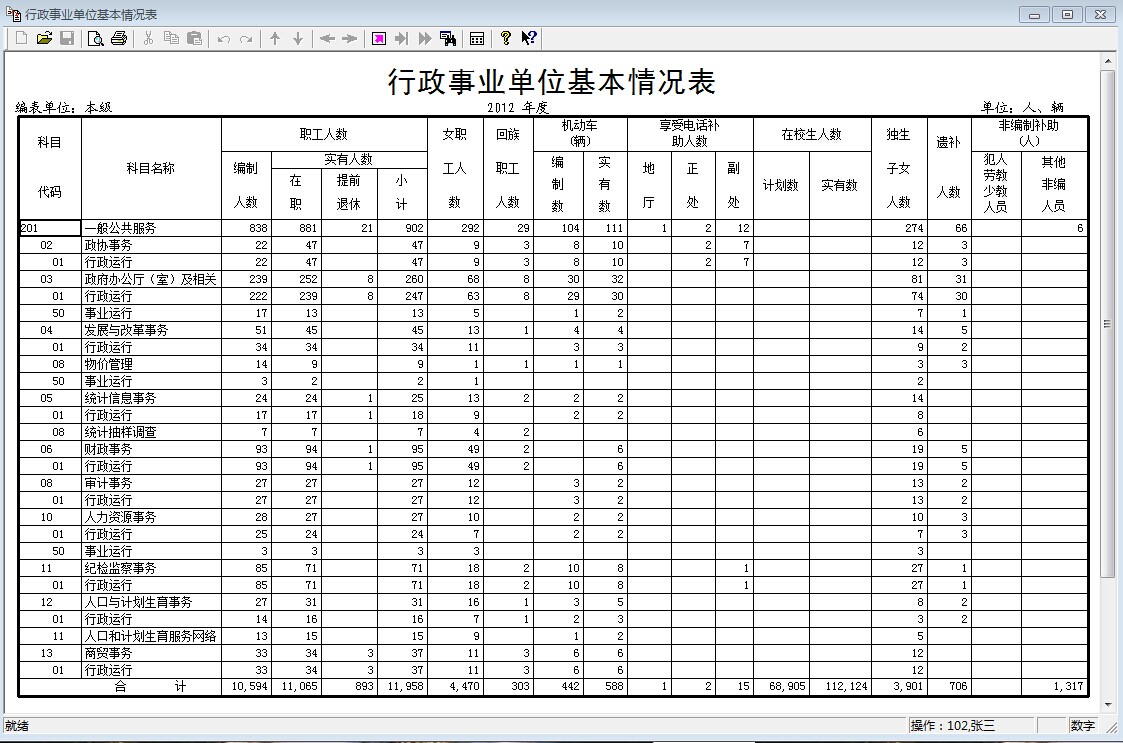Activate the context help pointer icon
Viewport: 1123px width, 743px height.
pos(529,38)
